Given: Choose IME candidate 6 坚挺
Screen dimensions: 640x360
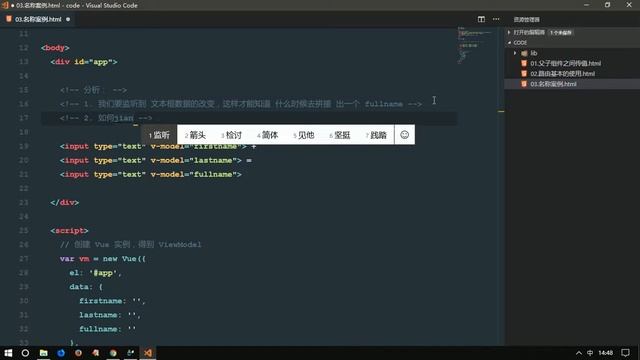Looking at the screenshot, I should (x=340, y=135).
